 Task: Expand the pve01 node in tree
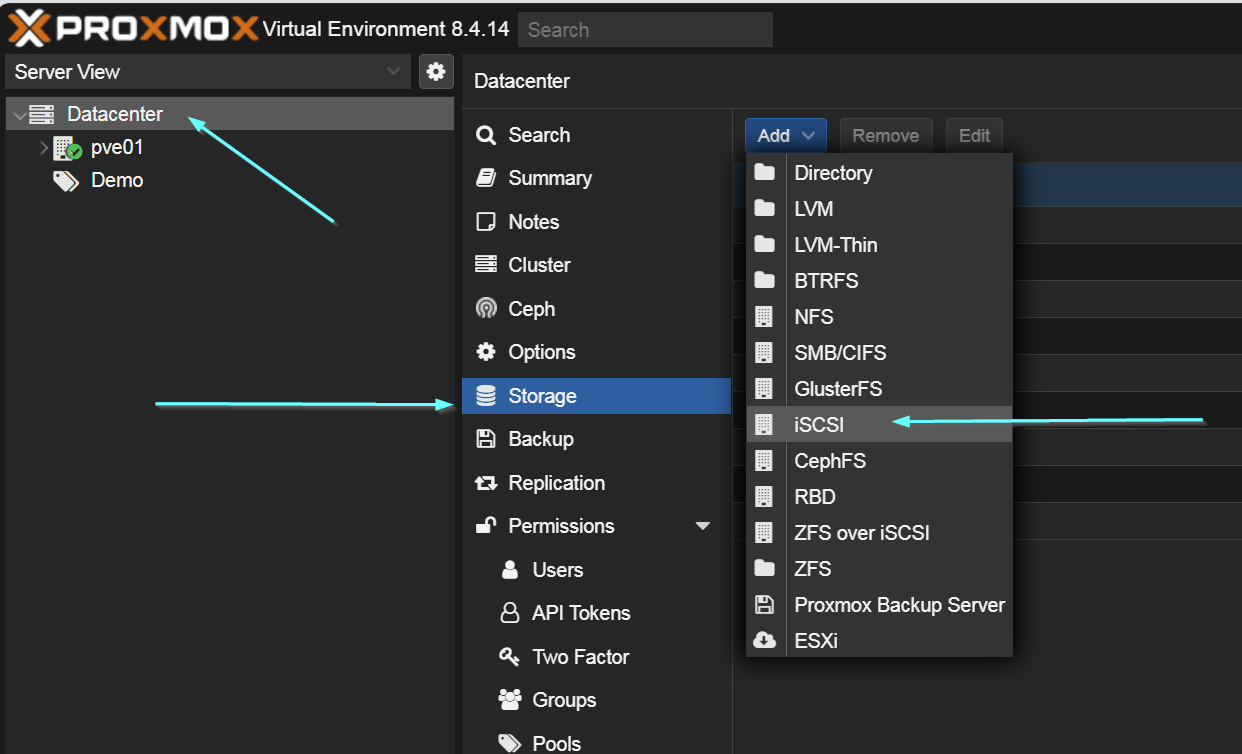pyautogui.click(x=43, y=148)
